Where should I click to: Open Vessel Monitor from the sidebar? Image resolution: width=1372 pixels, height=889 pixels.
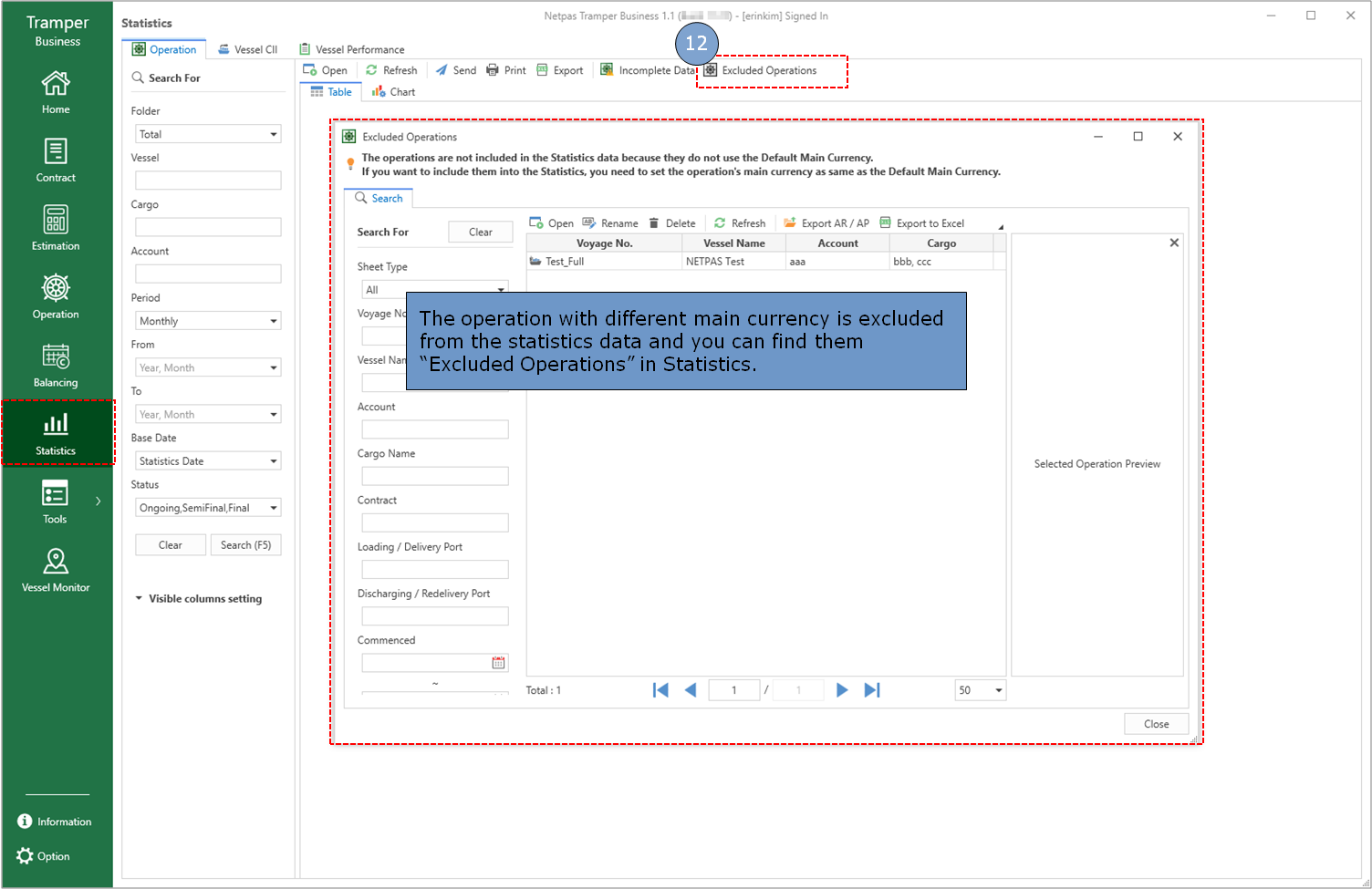[x=56, y=569]
